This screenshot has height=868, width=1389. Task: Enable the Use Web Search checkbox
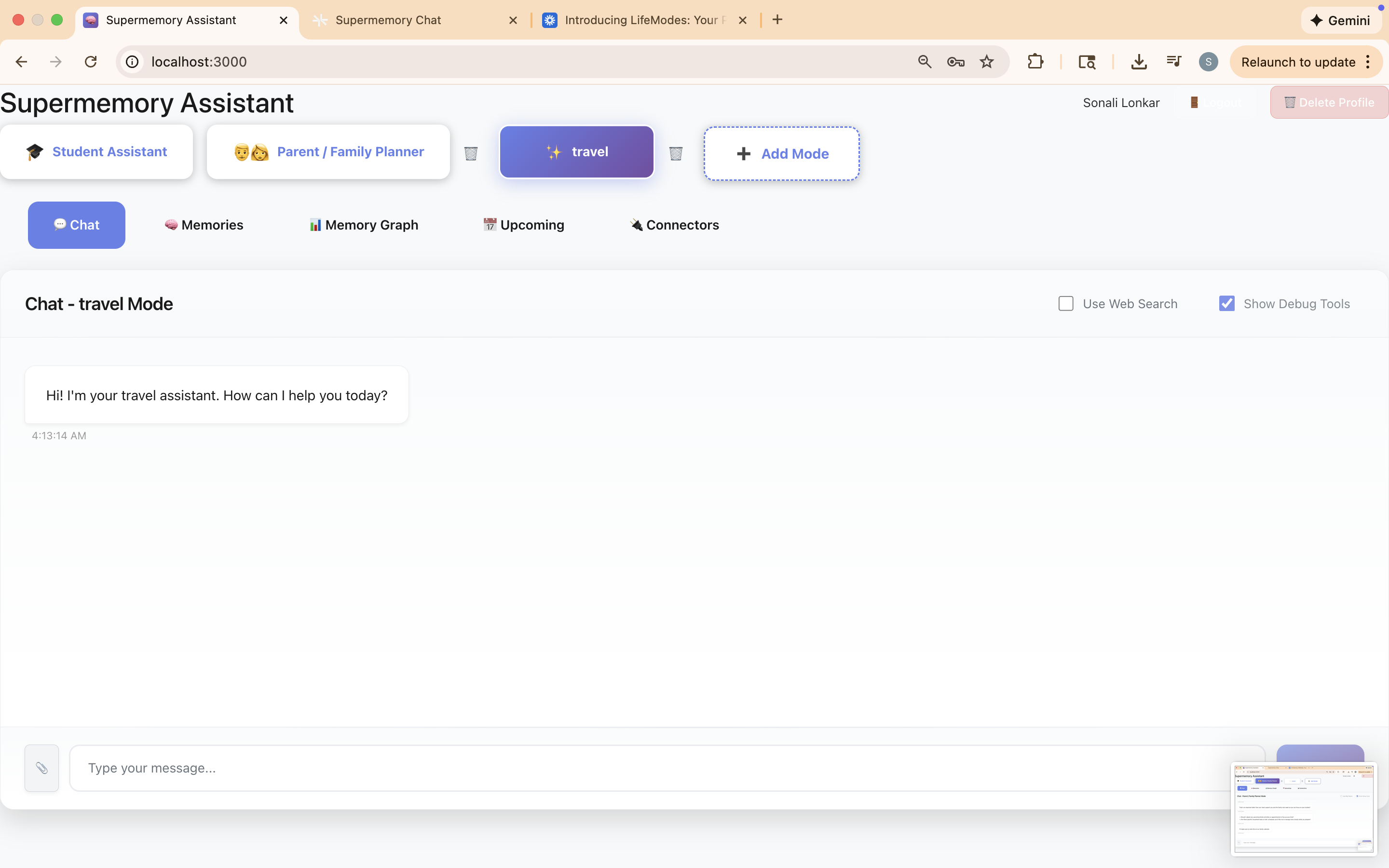1065,304
